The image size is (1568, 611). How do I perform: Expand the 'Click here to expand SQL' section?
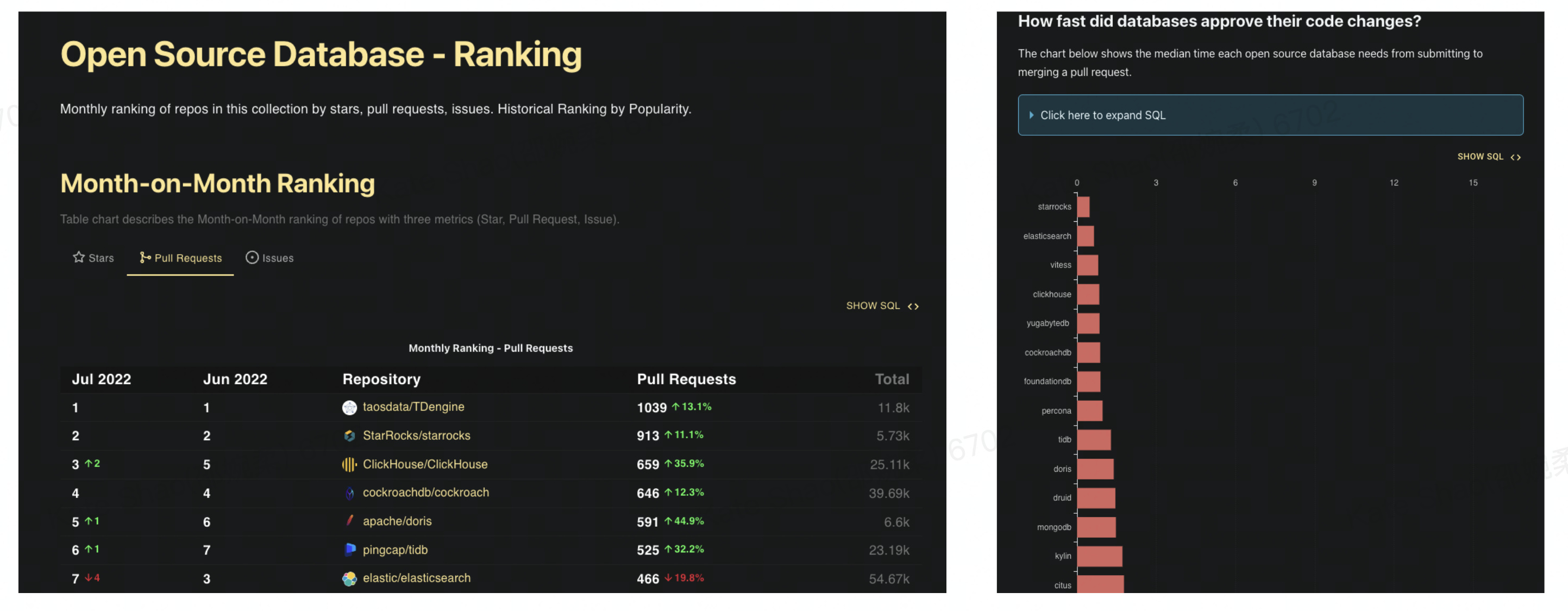tap(1102, 115)
